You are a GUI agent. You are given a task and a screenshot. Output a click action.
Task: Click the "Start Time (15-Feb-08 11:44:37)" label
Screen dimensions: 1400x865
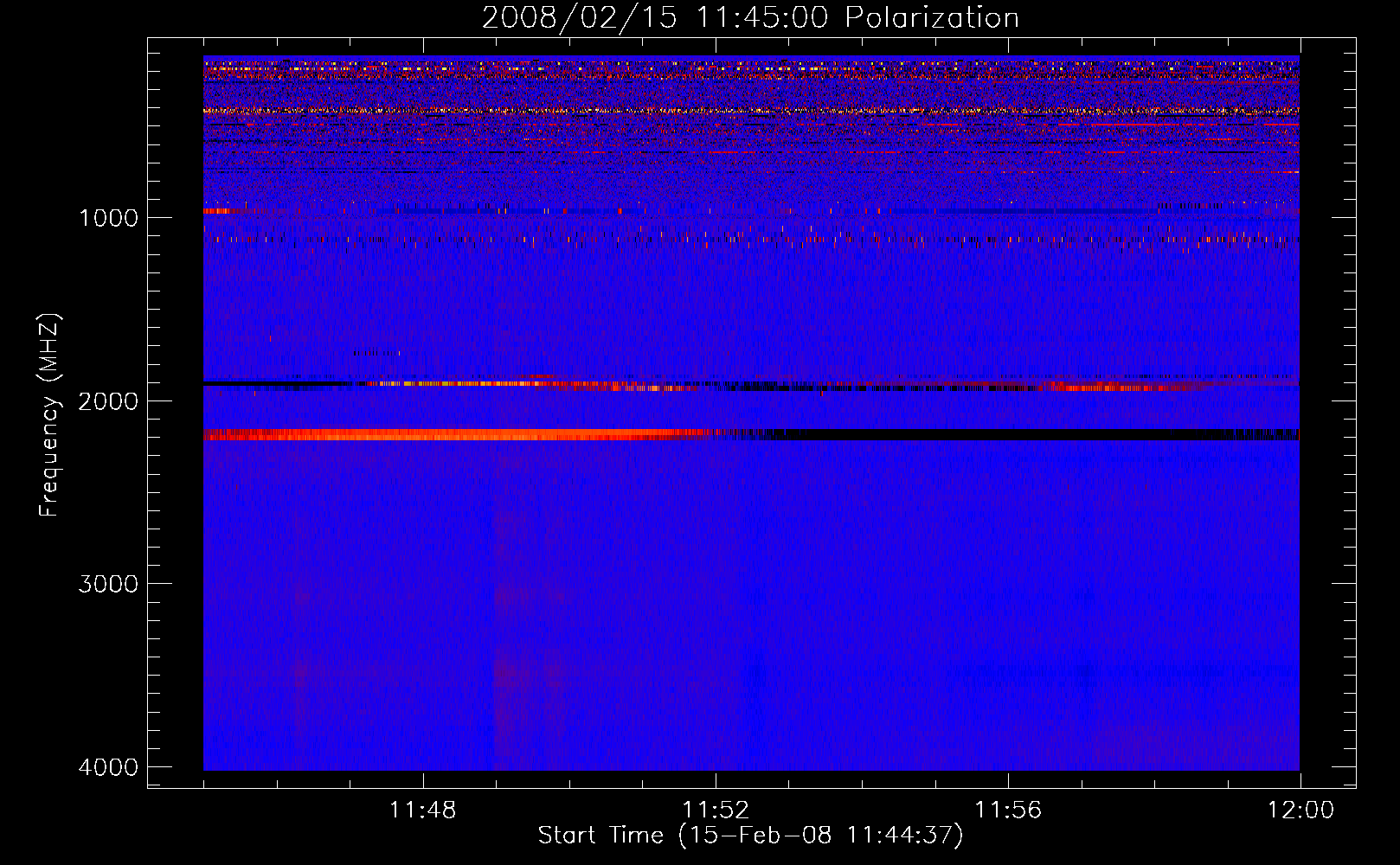click(750, 836)
